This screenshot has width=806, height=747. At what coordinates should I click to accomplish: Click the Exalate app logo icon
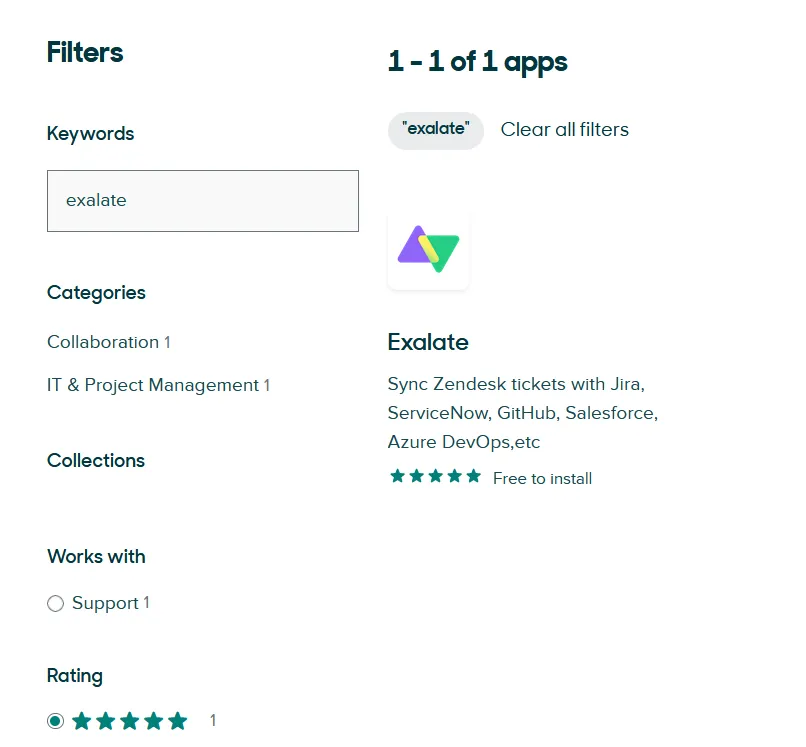tap(428, 249)
